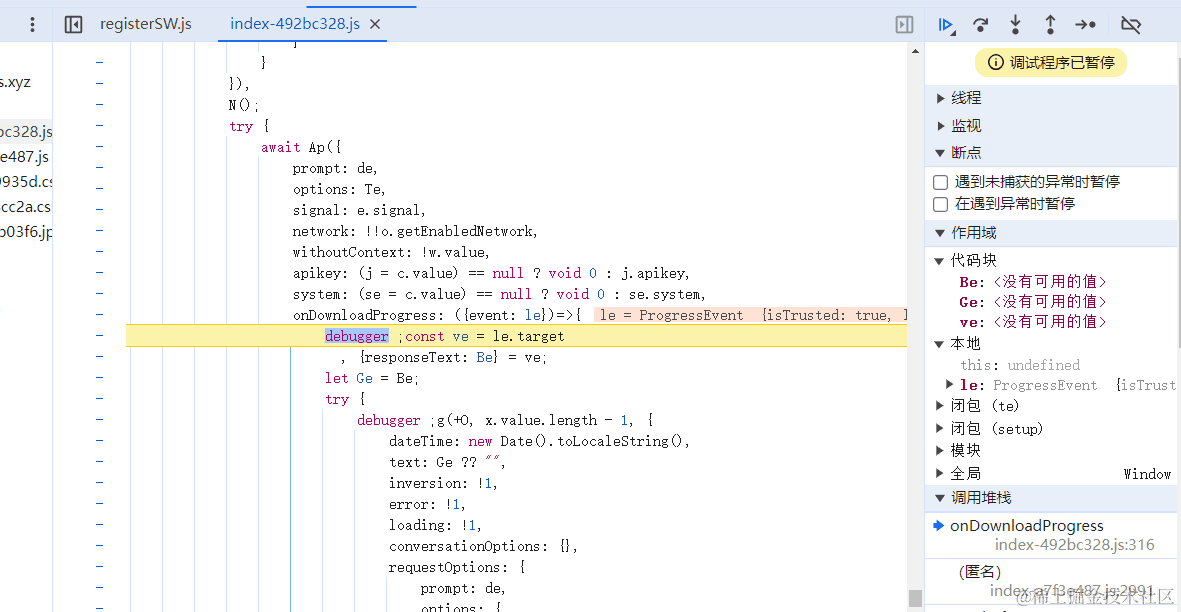Click the code editor vertical scrollbar thumb

pos(915,598)
